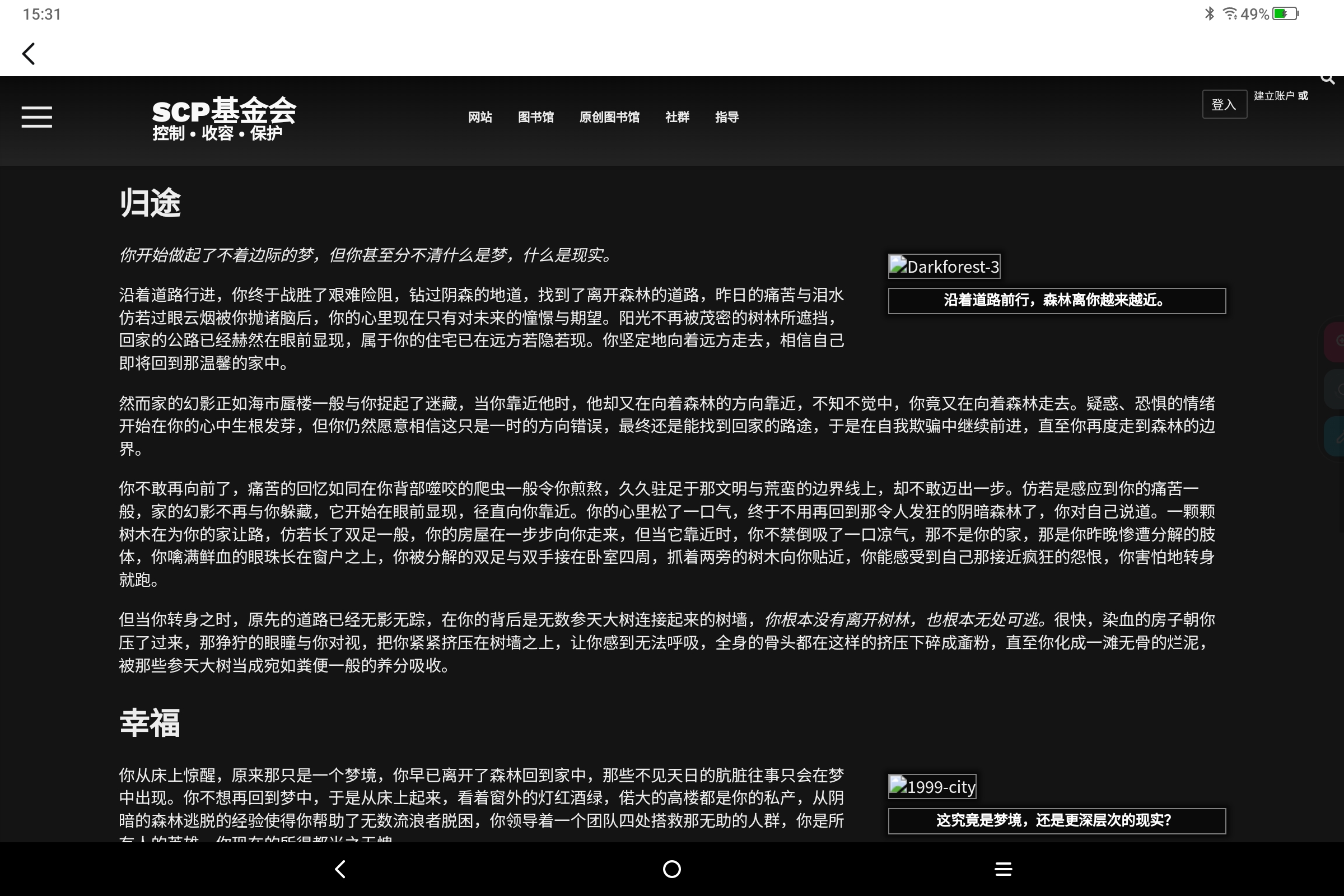Open the 网站 menu
Screen dimensions: 1344x896
click(480, 117)
